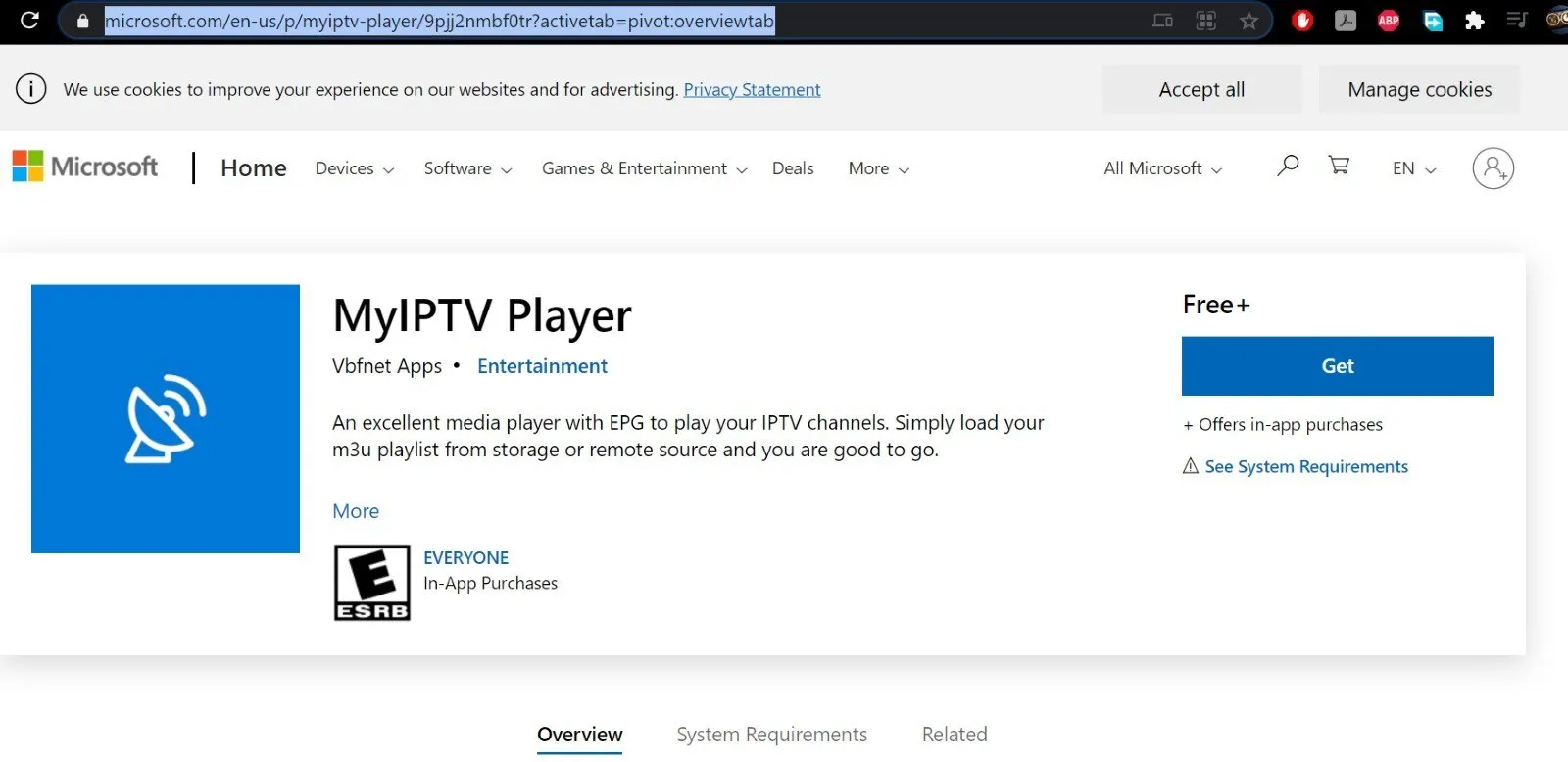
Task: Switch to the Related tab
Action: (x=955, y=735)
